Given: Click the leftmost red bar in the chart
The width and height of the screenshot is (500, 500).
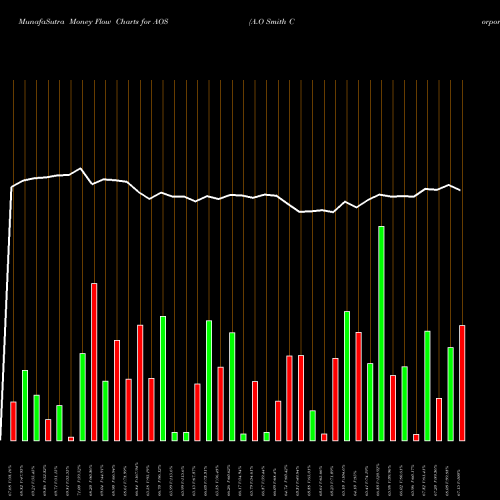Looking at the screenshot, I should (13, 421).
